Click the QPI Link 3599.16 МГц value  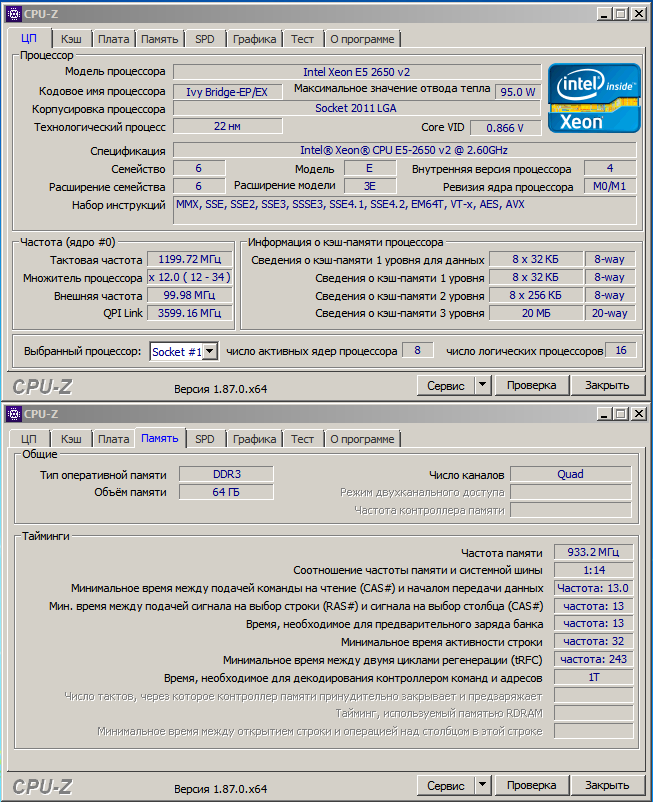tap(190, 313)
